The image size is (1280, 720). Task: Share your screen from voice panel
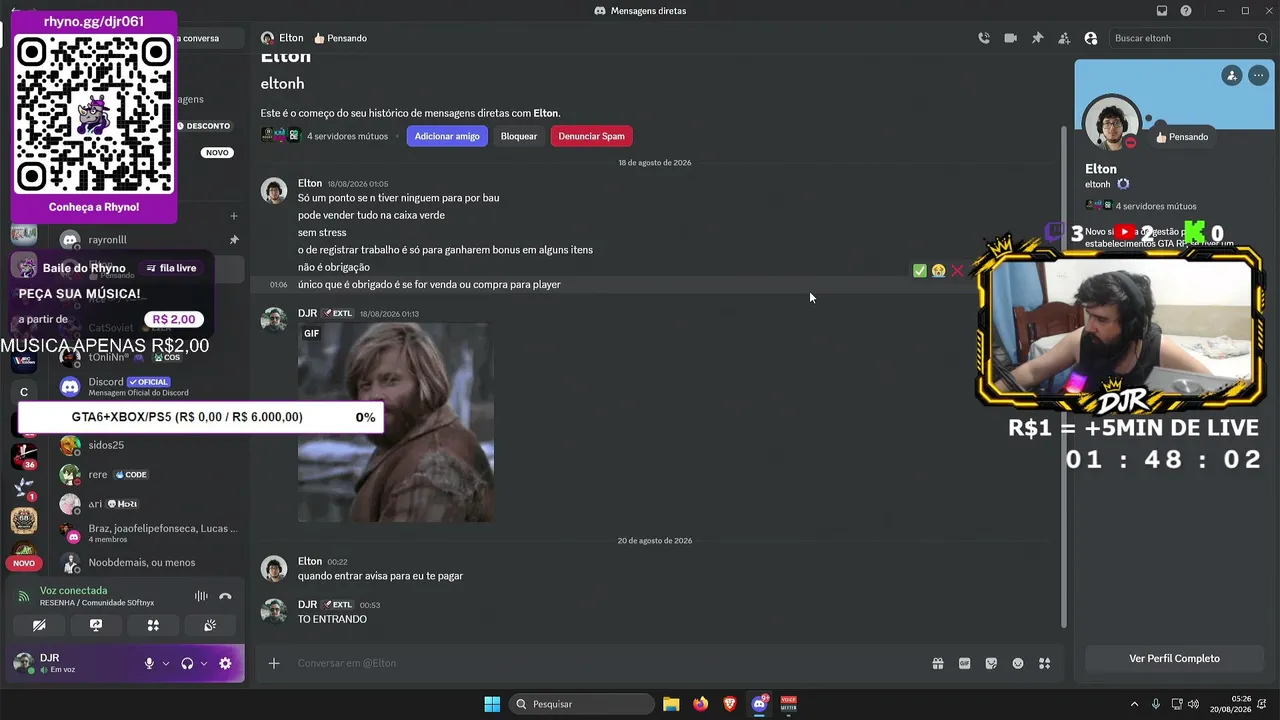click(x=96, y=625)
